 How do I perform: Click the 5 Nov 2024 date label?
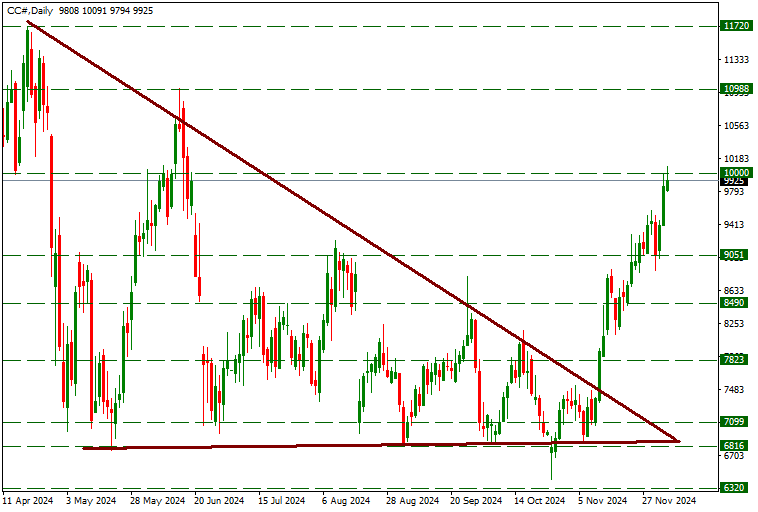[x=603, y=500]
